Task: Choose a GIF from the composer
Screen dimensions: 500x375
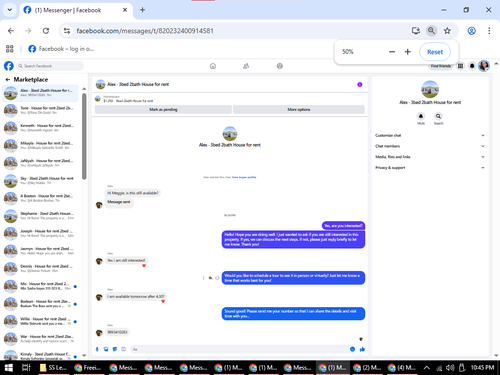Action: click(123, 349)
